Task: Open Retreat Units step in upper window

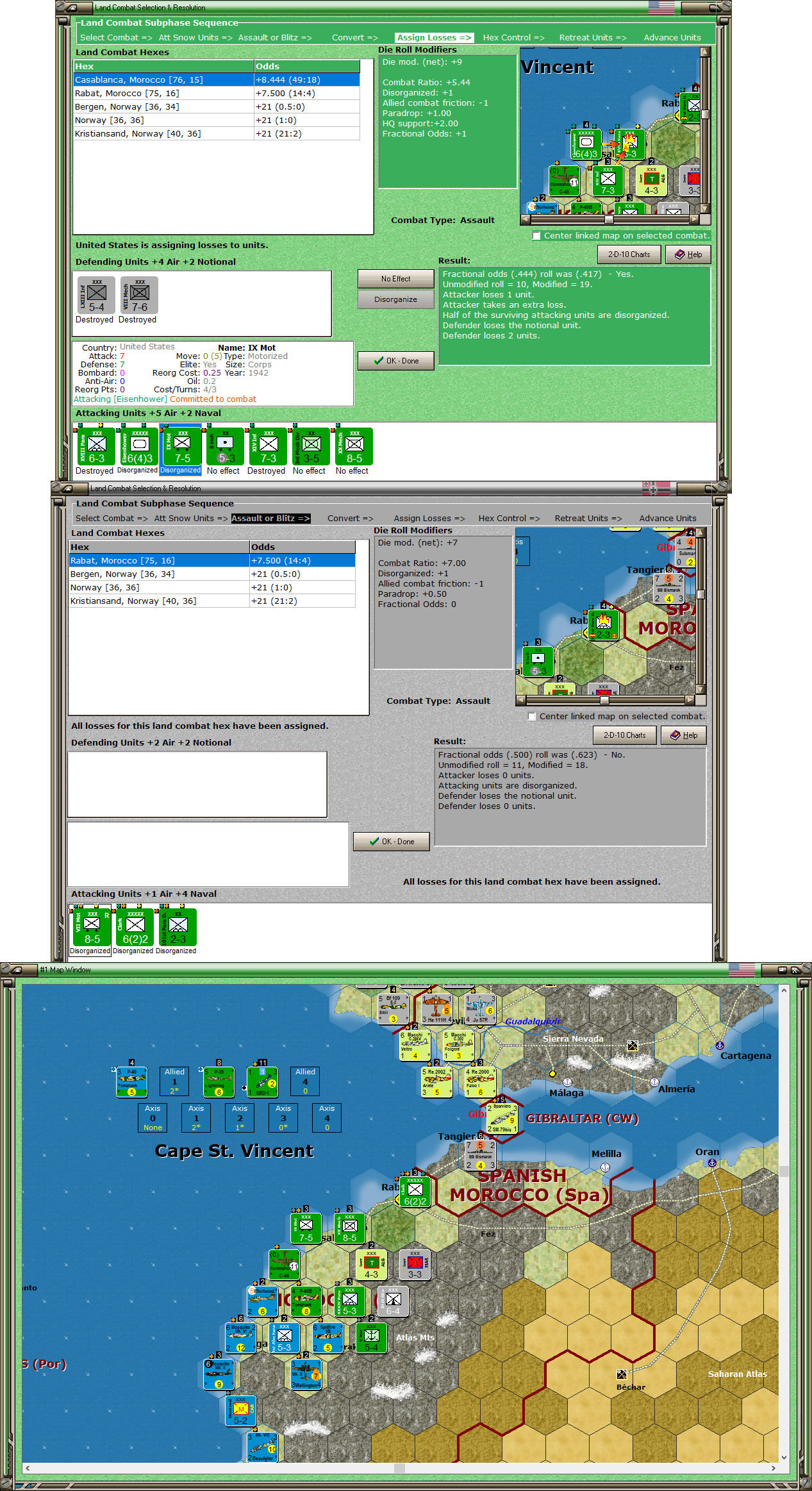Action: pyautogui.click(x=593, y=38)
